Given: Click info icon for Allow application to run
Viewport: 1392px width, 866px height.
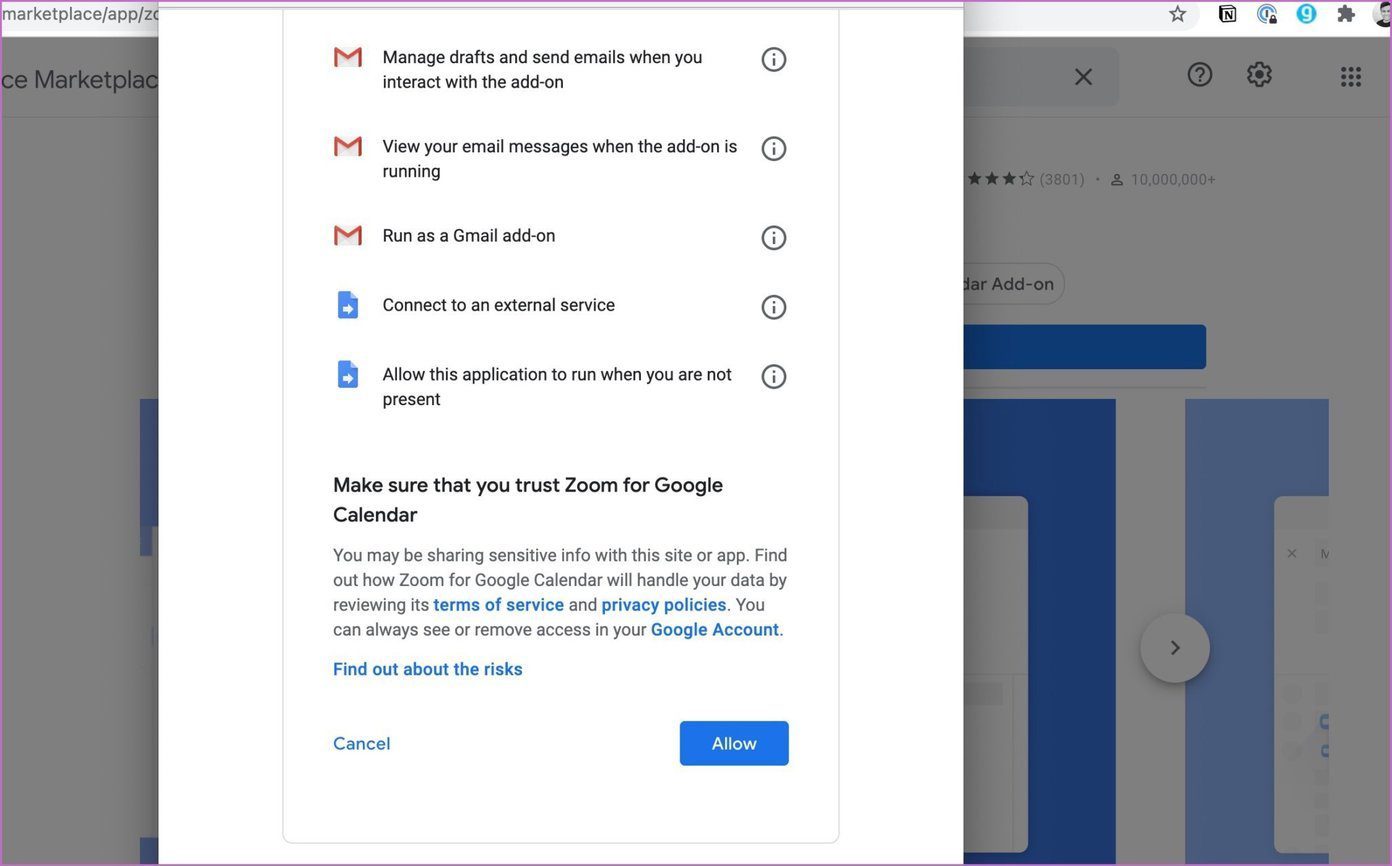Looking at the screenshot, I should coord(773,376).
